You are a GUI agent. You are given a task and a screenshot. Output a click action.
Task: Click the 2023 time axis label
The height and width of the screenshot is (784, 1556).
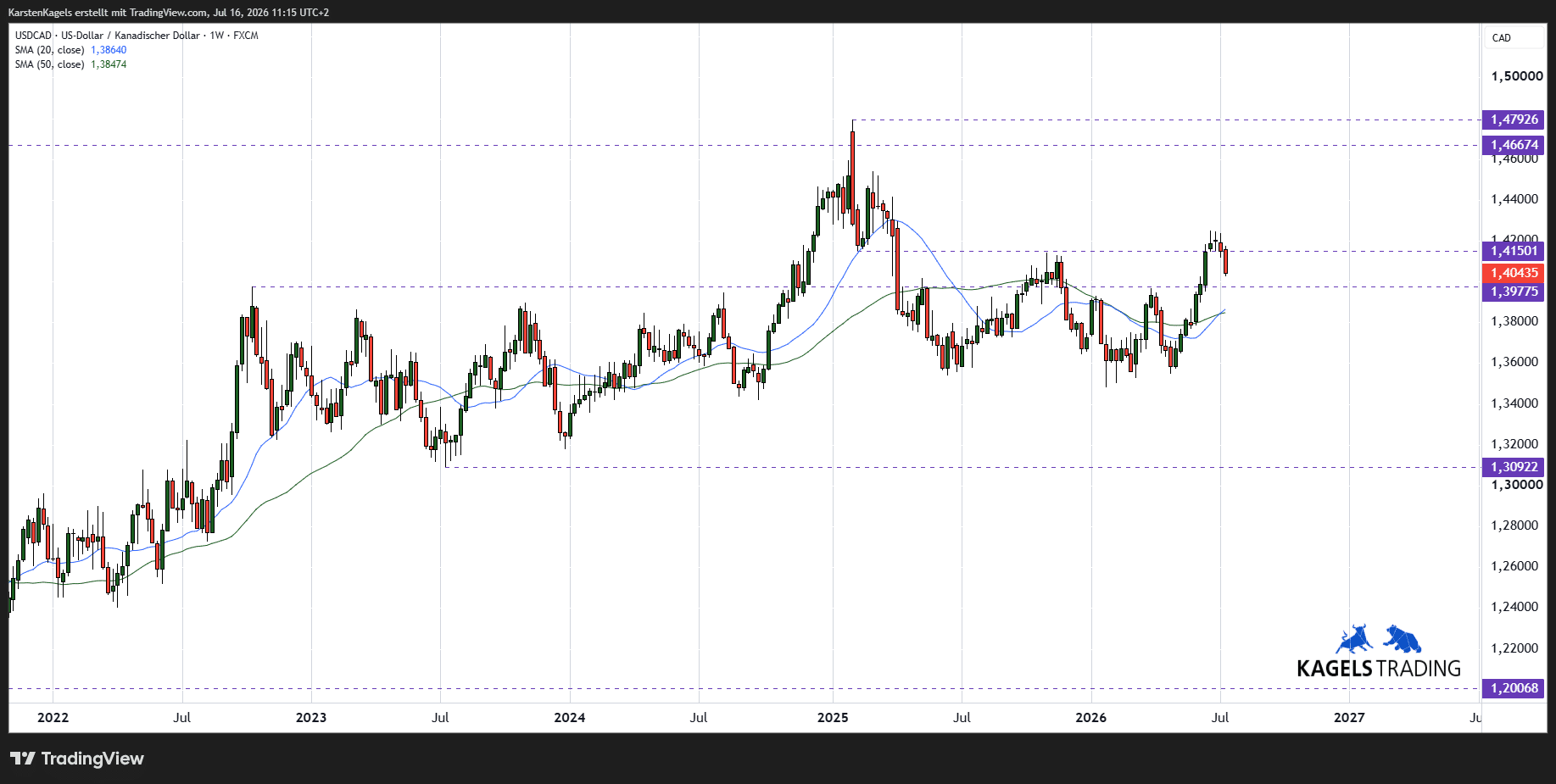coord(311,718)
